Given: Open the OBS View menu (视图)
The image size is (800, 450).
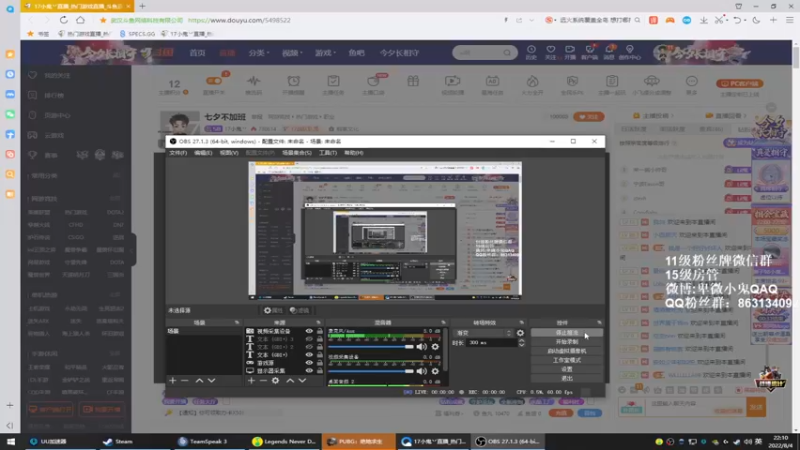Looking at the screenshot, I should click(x=229, y=153).
